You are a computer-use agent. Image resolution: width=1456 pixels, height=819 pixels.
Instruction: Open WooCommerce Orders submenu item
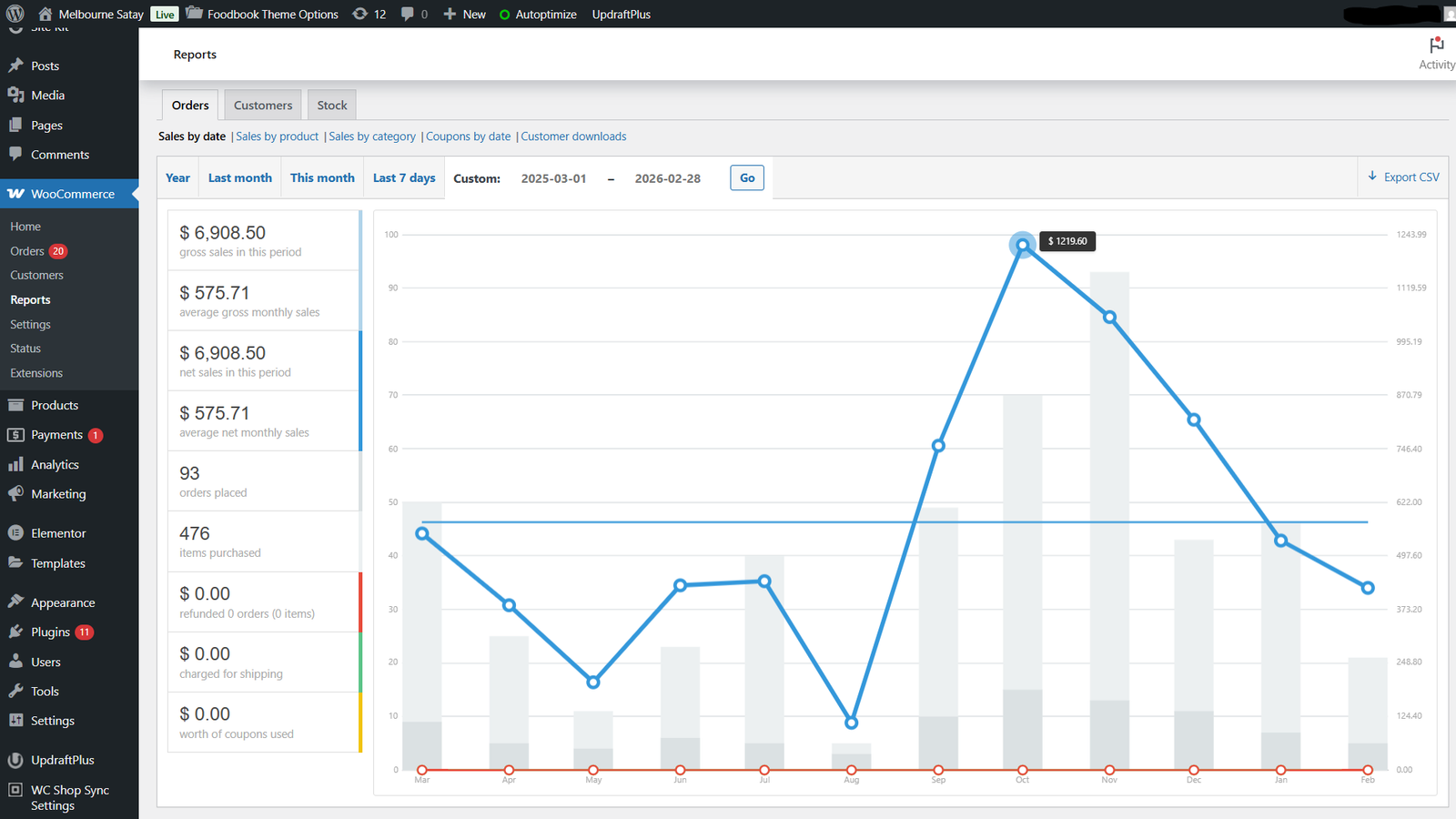[27, 251]
